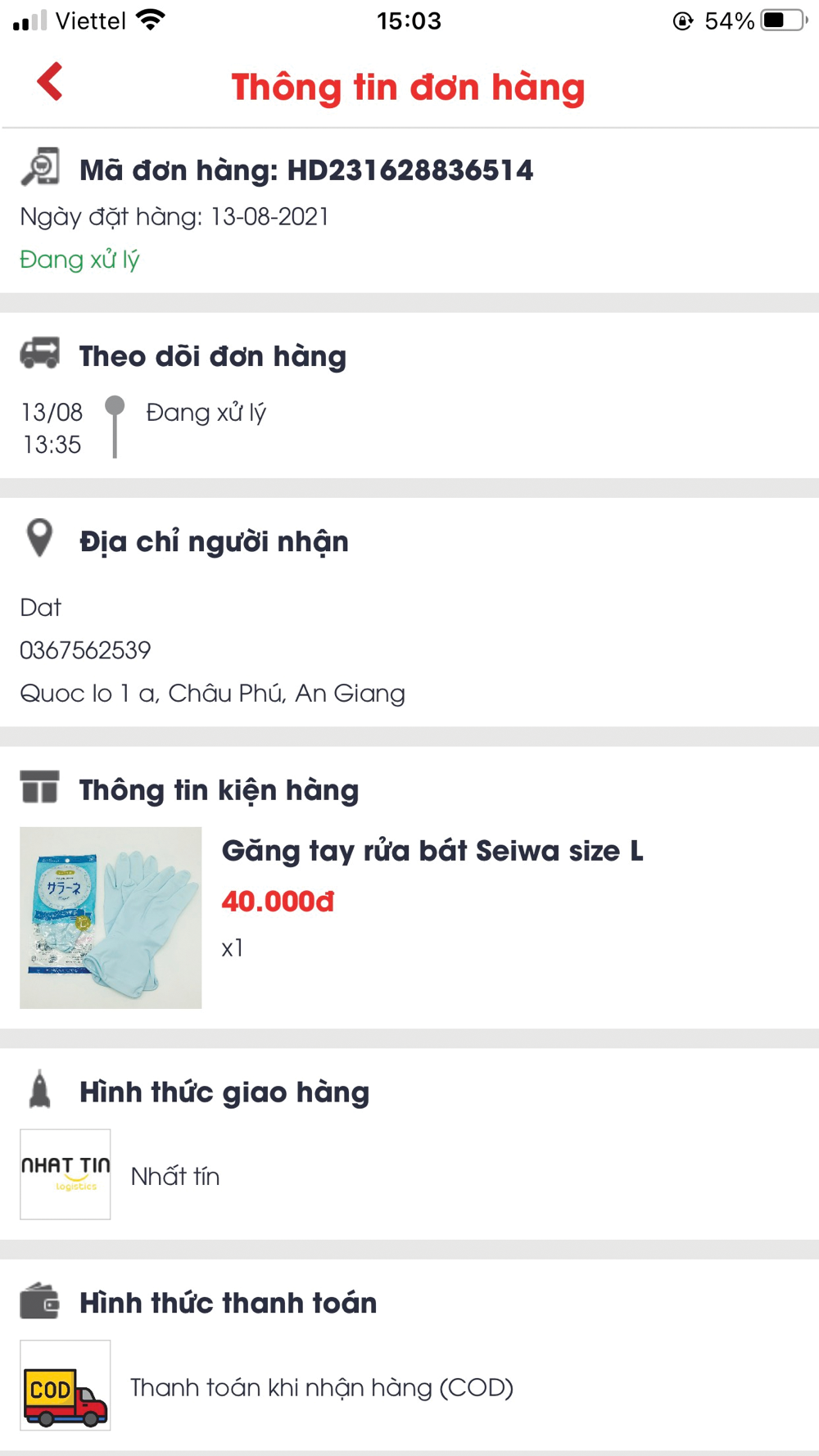Tap the package box icon
The height and width of the screenshot is (1456, 819).
(x=39, y=787)
